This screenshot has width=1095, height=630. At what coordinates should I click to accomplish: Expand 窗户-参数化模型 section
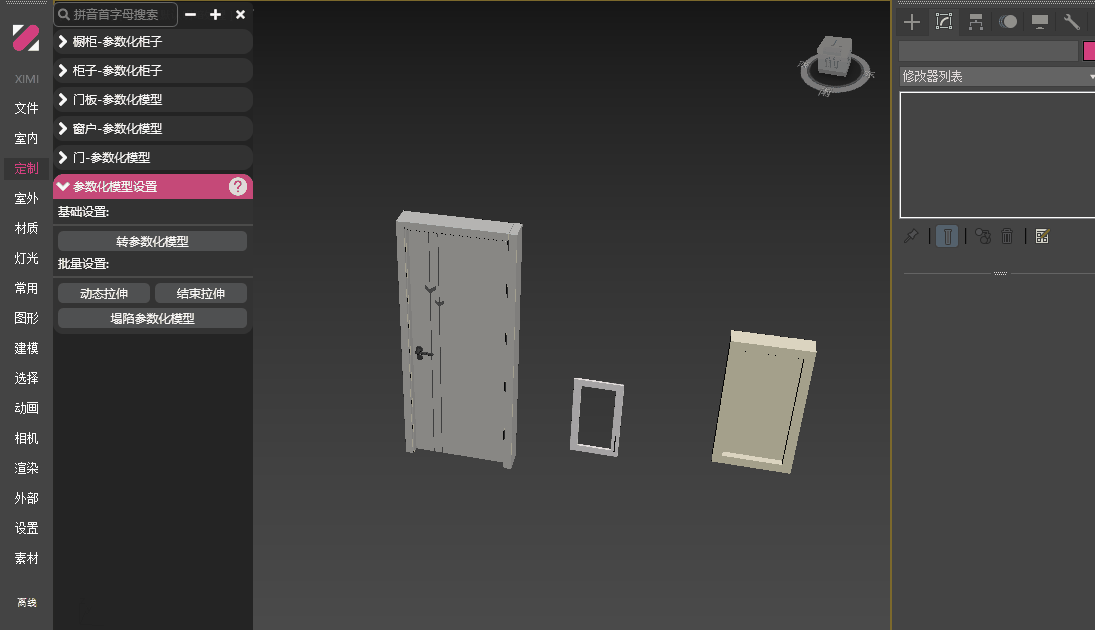click(153, 129)
